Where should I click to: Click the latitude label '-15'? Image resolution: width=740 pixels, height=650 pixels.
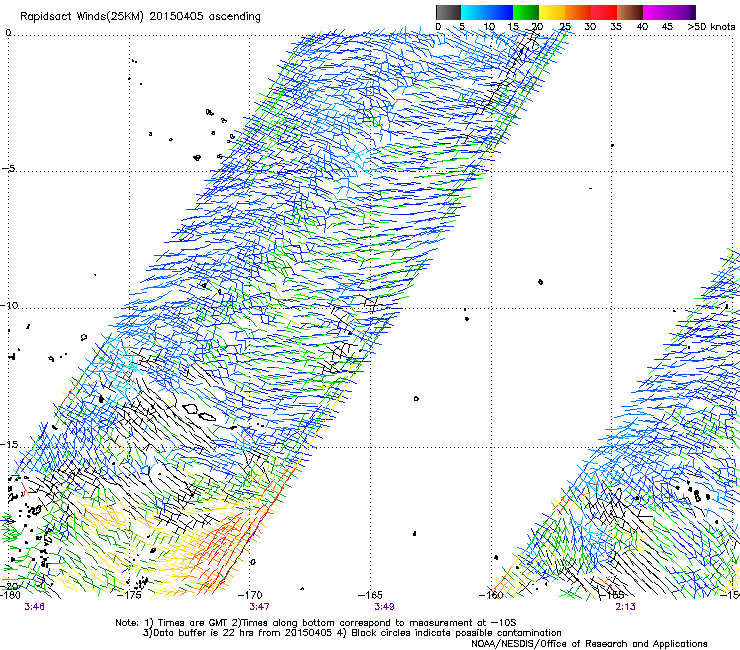point(9,445)
